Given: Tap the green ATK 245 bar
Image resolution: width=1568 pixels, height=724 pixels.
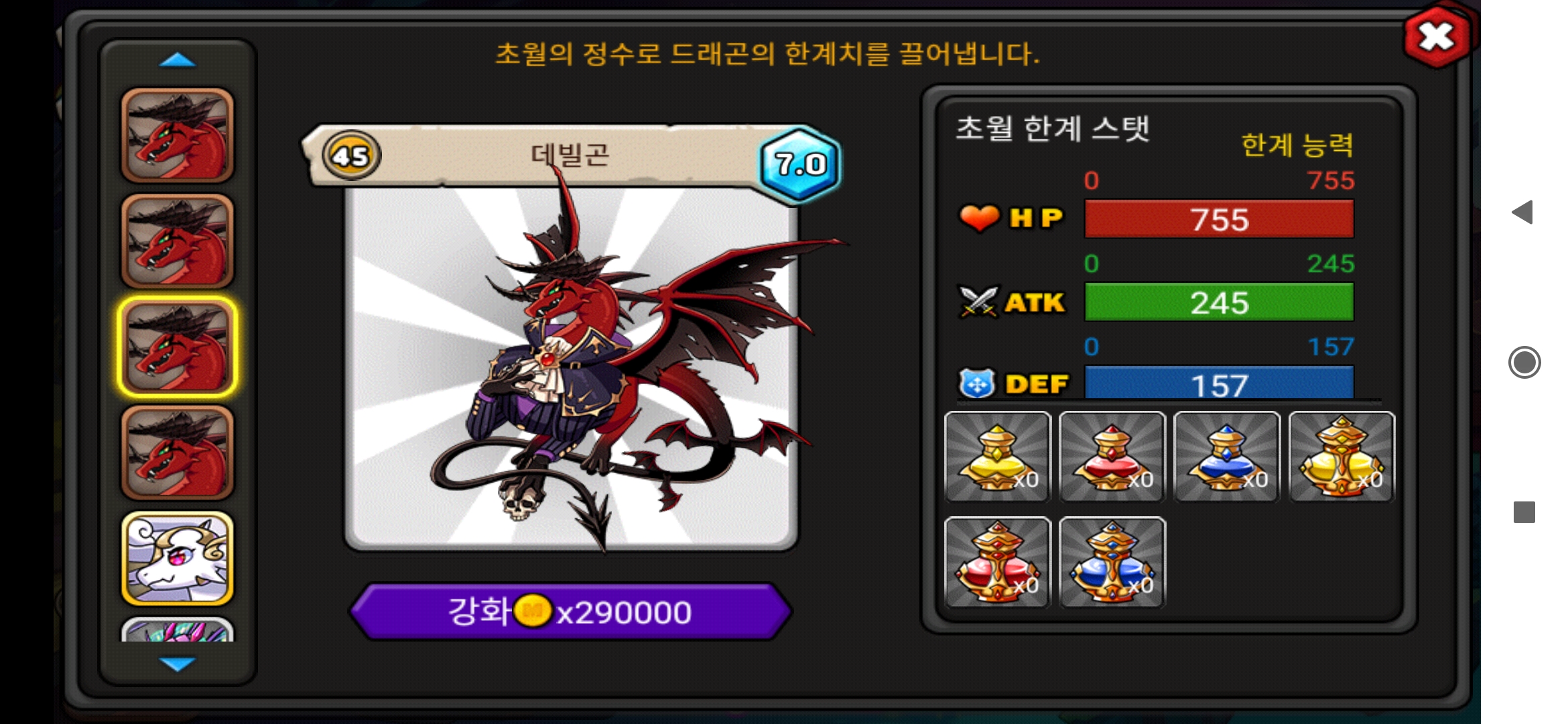Looking at the screenshot, I should click(x=1219, y=302).
